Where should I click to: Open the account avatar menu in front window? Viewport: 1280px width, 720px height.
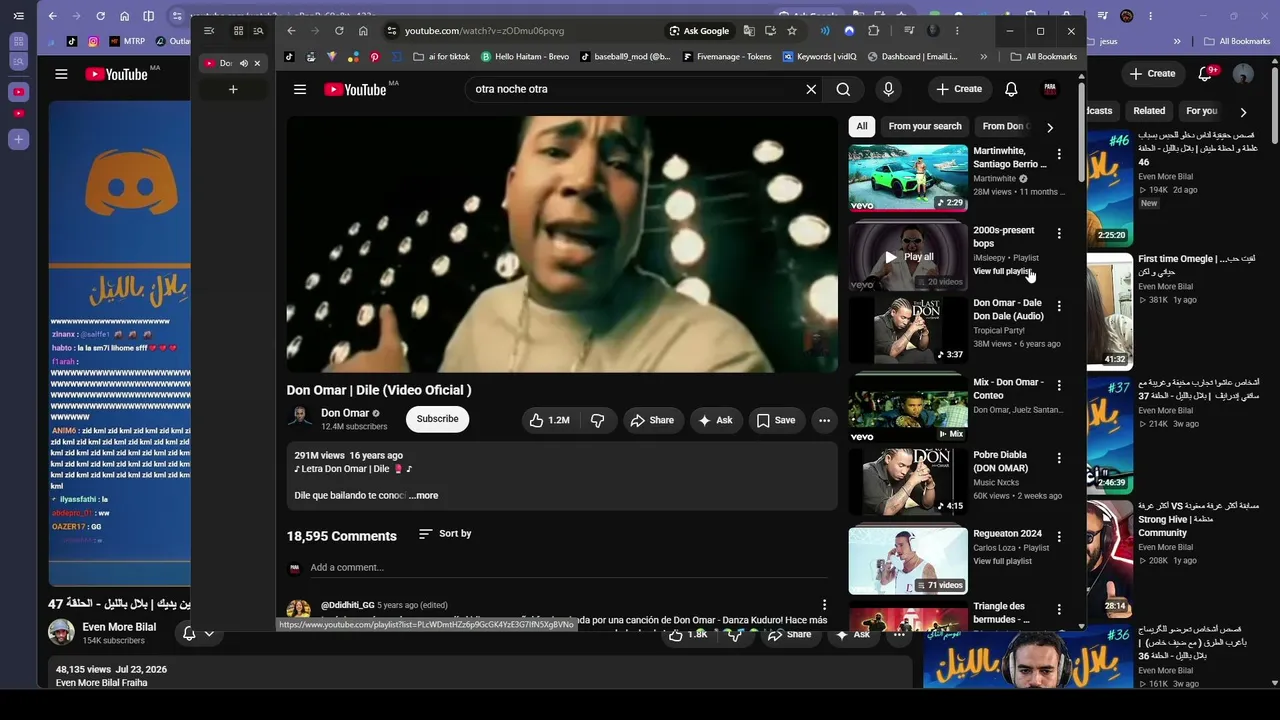coord(1050,89)
